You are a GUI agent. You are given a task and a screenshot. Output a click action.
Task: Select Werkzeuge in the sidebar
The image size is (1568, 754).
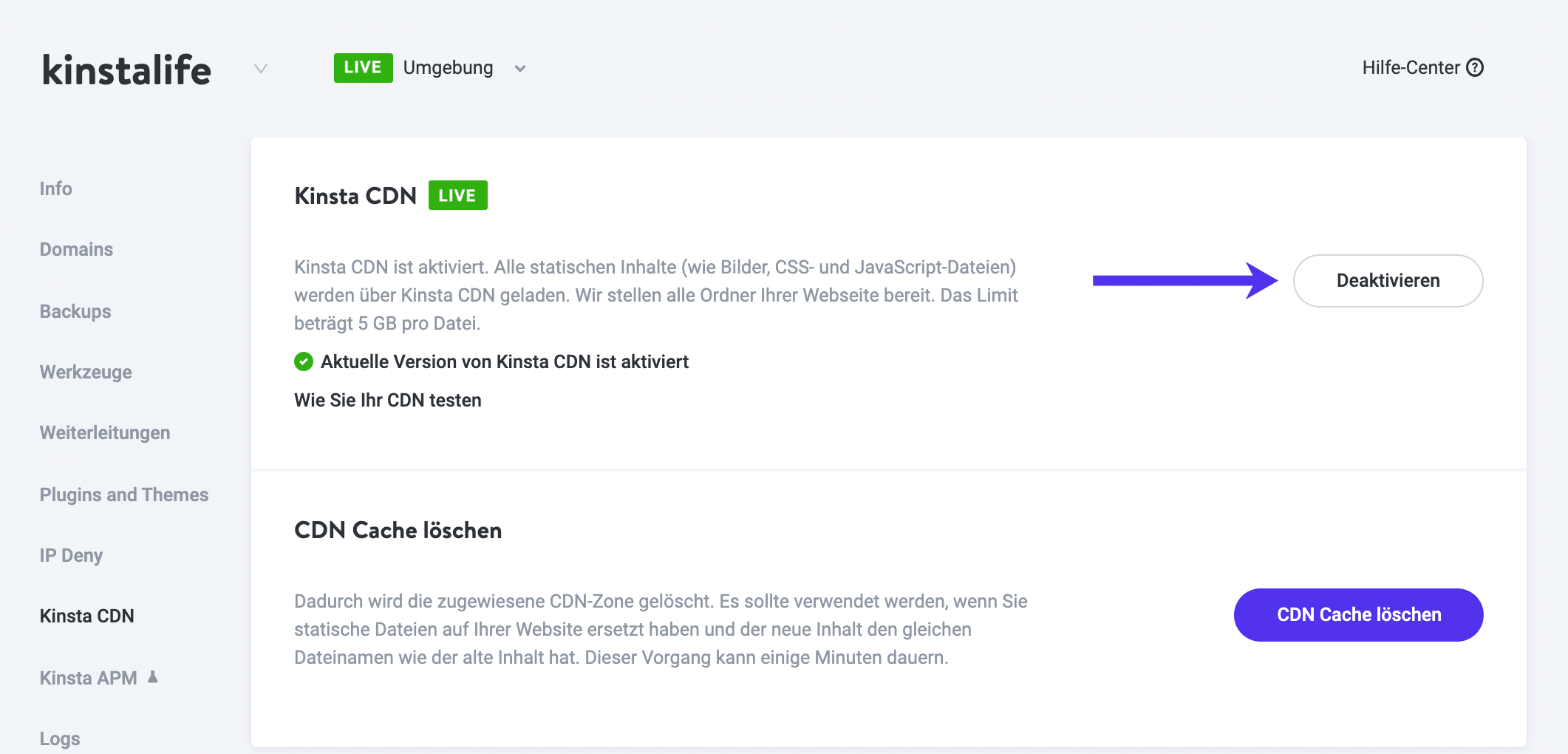[x=86, y=372]
